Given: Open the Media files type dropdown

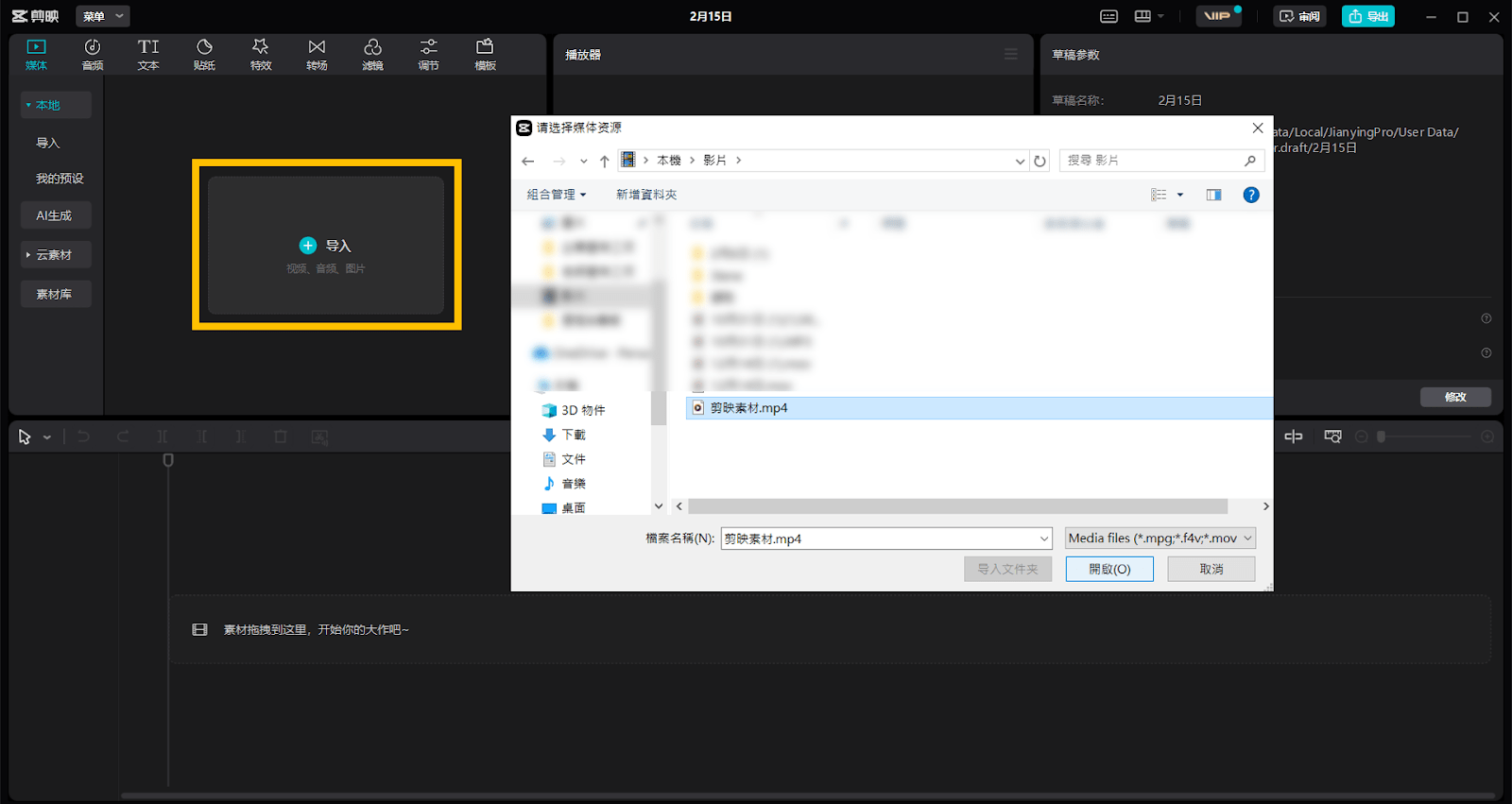Looking at the screenshot, I should [1160, 539].
